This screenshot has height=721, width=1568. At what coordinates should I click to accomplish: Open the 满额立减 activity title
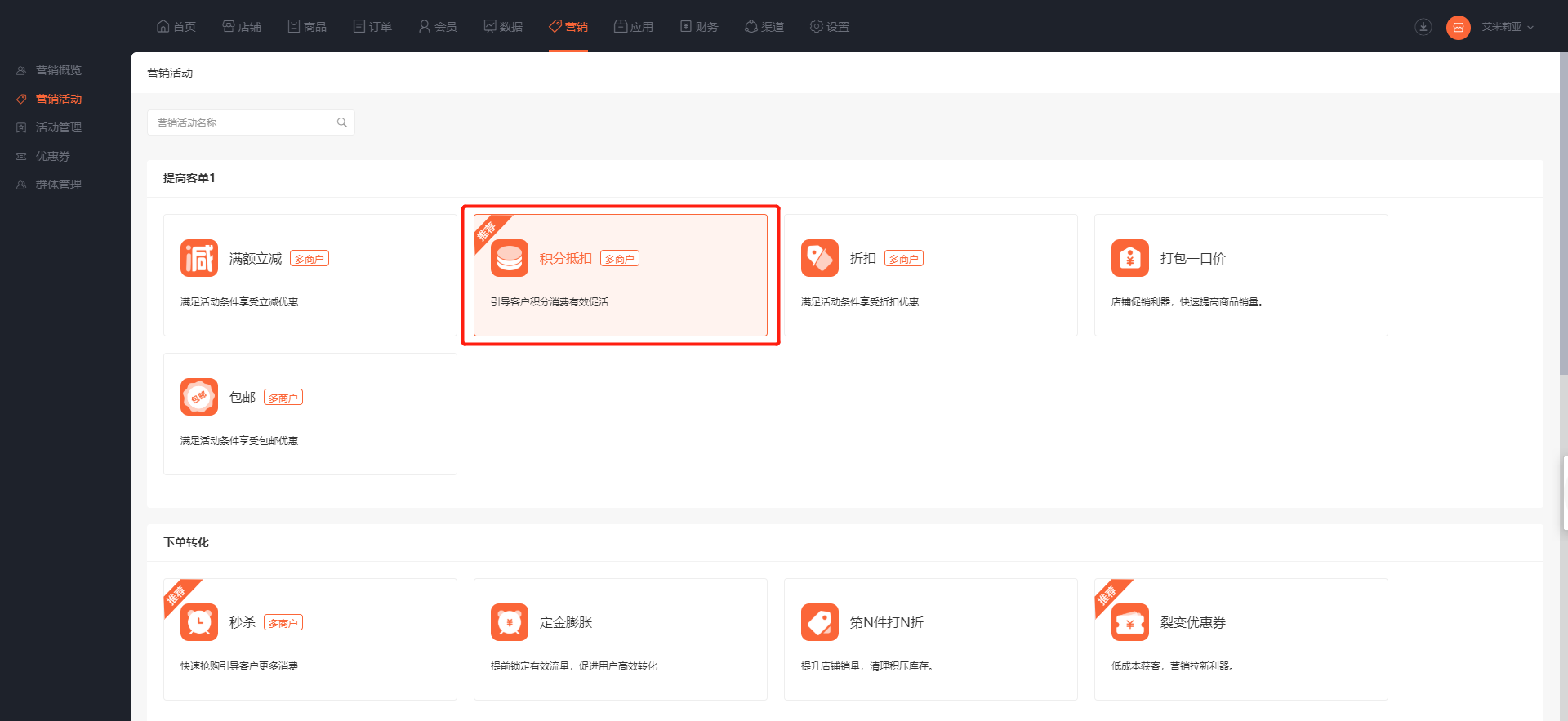[x=256, y=258]
